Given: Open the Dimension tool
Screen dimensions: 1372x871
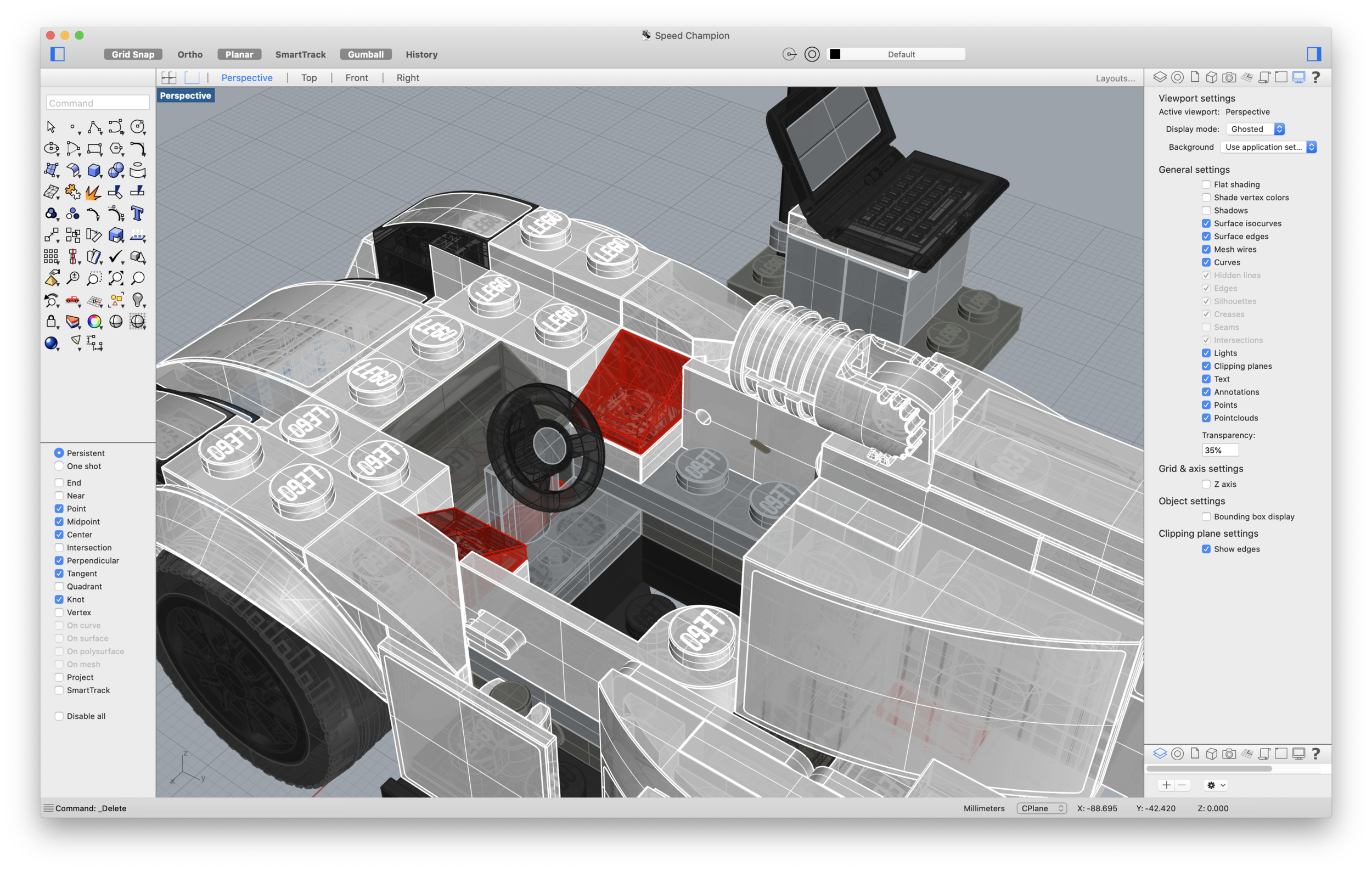Looking at the screenshot, I should (x=94, y=343).
